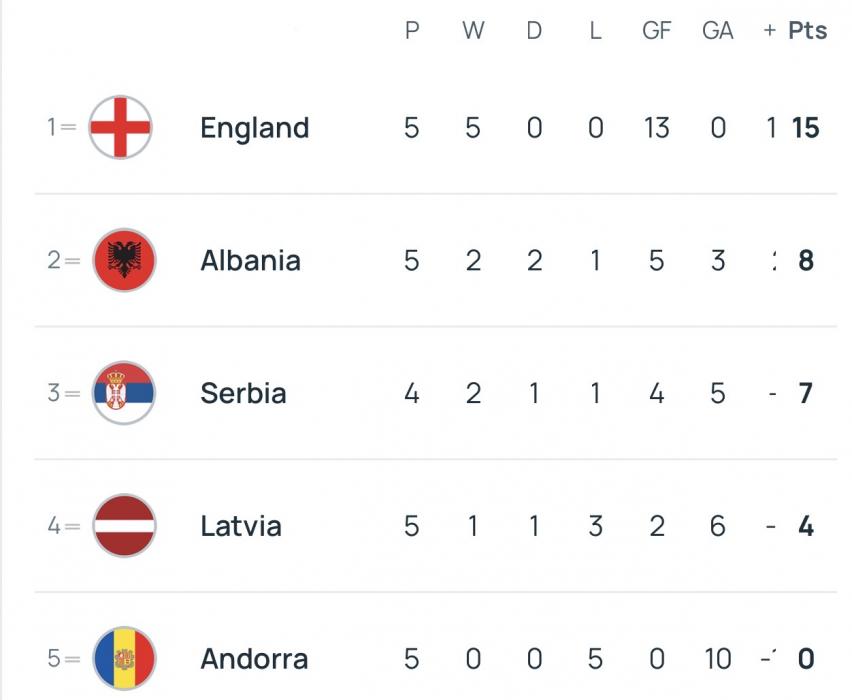
Task: Click the W wins column header
Action: pos(473,31)
